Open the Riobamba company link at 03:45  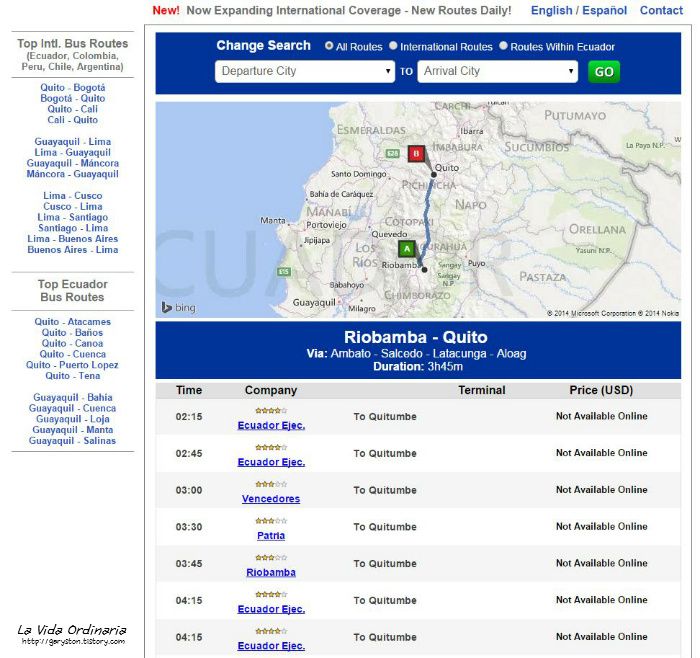click(x=271, y=572)
